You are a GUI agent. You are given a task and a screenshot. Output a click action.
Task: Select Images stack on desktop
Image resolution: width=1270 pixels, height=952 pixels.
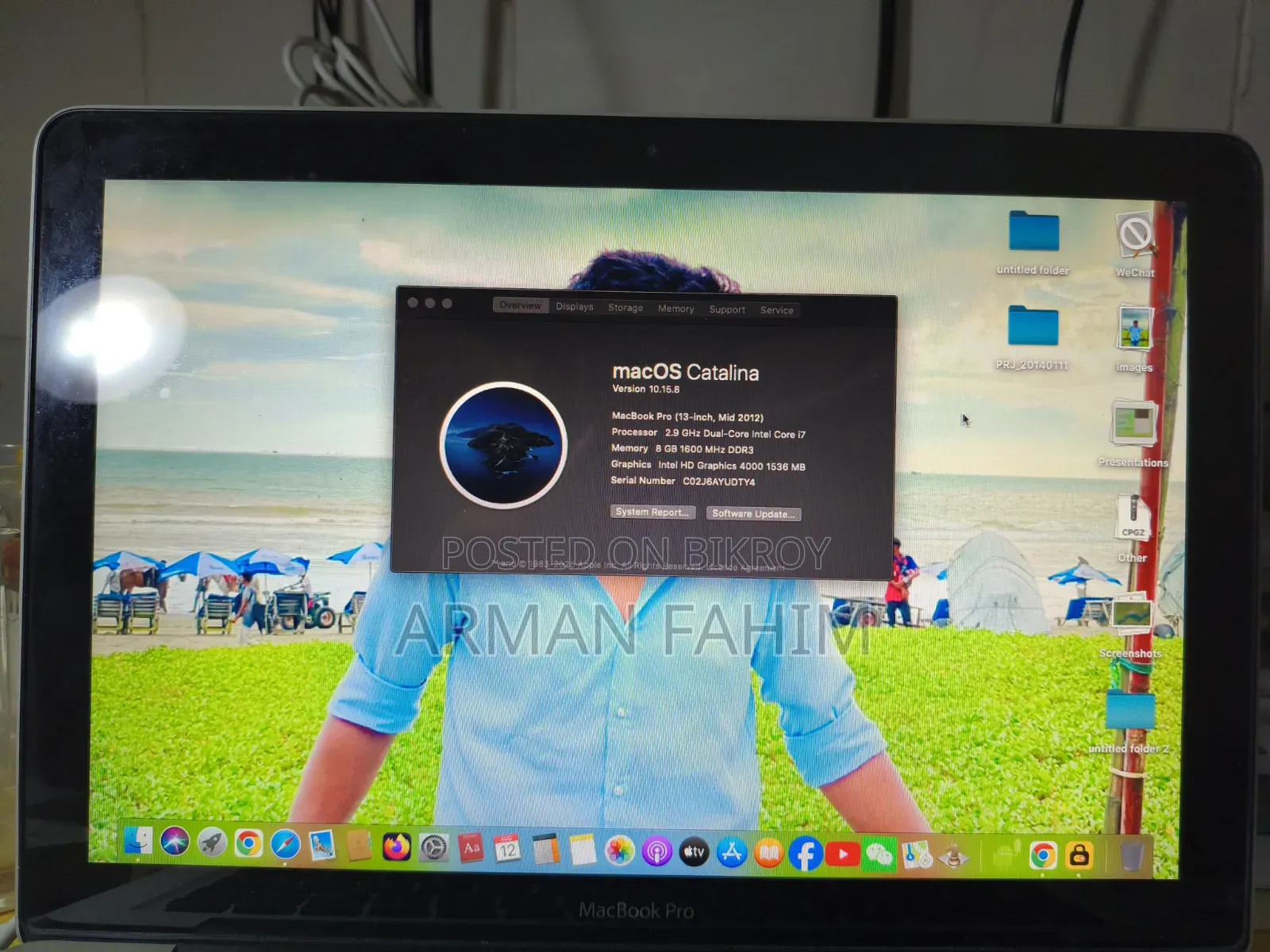pos(1134,340)
